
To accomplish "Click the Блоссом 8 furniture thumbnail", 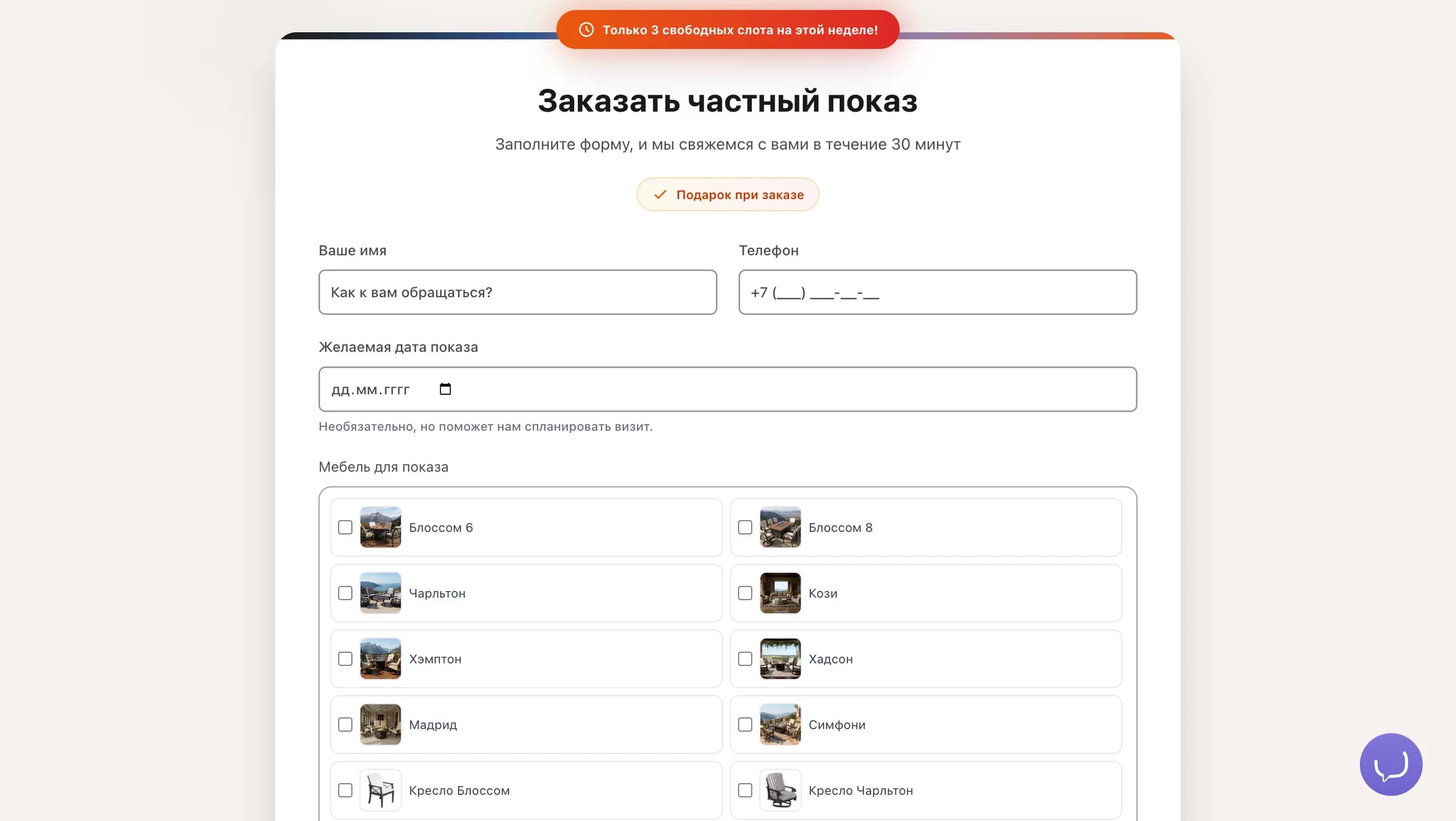I will (x=780, y=527).
